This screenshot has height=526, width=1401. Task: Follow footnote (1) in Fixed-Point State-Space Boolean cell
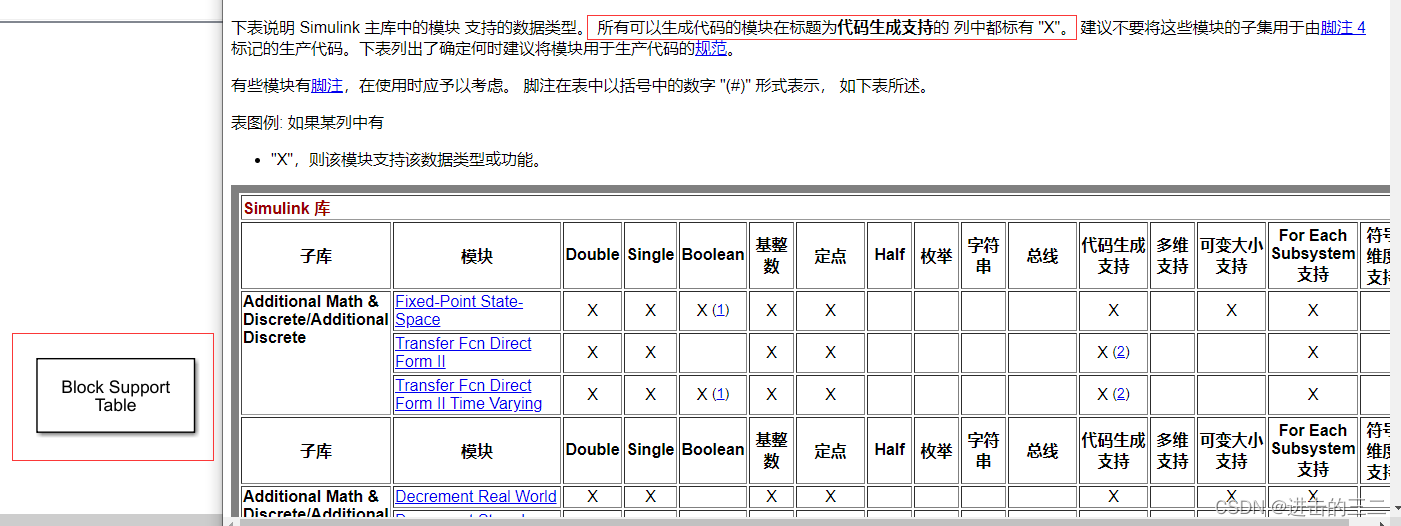(721, 310)
